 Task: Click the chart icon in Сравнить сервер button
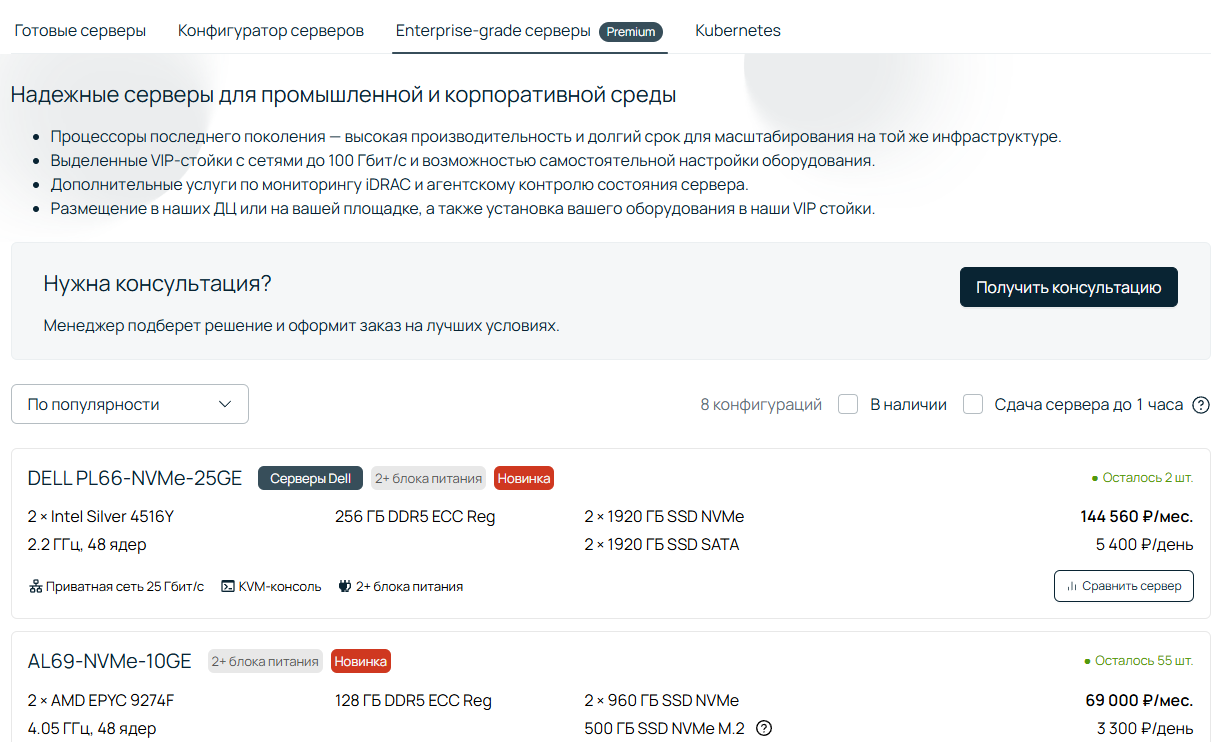coord(1071,586)
